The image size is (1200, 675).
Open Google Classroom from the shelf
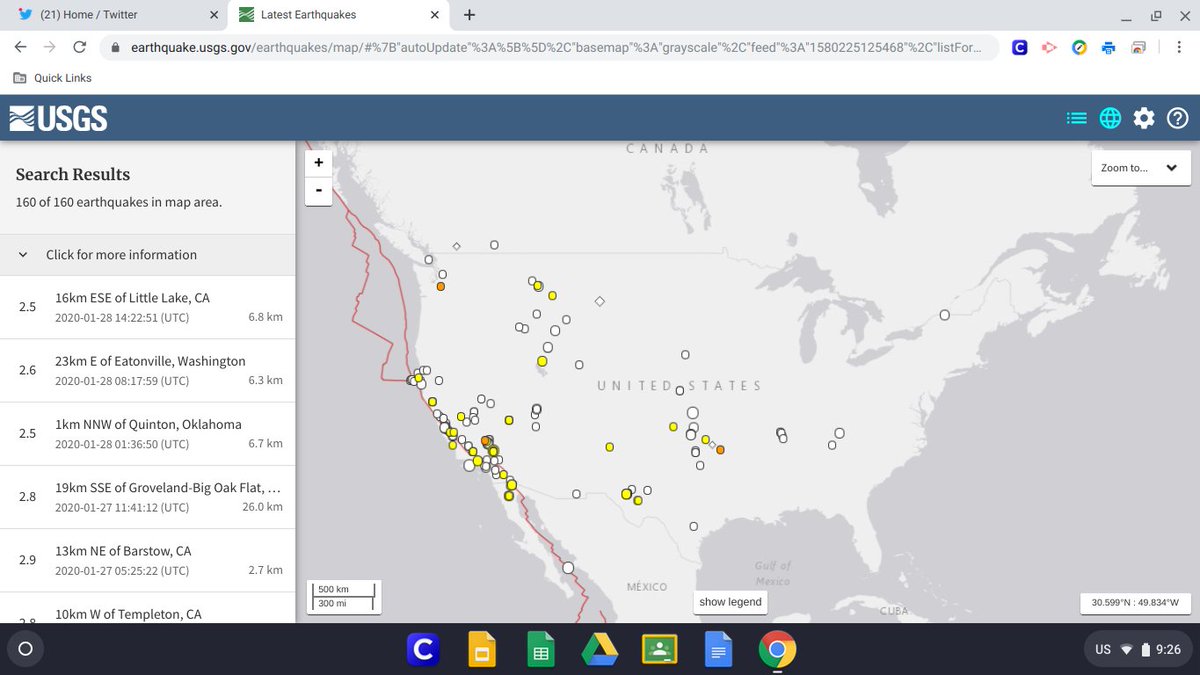tap(659, 650)
